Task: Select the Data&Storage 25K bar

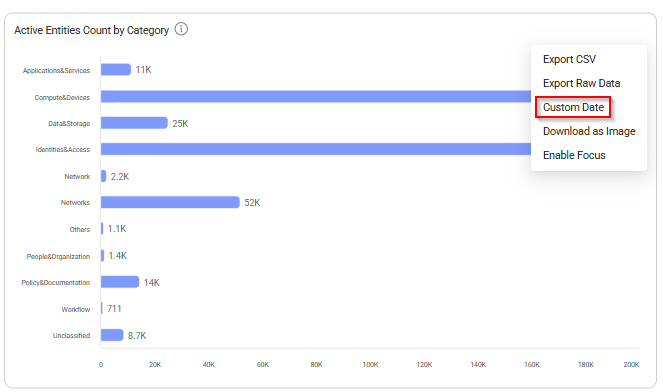Action: click(x=134, y=123)
